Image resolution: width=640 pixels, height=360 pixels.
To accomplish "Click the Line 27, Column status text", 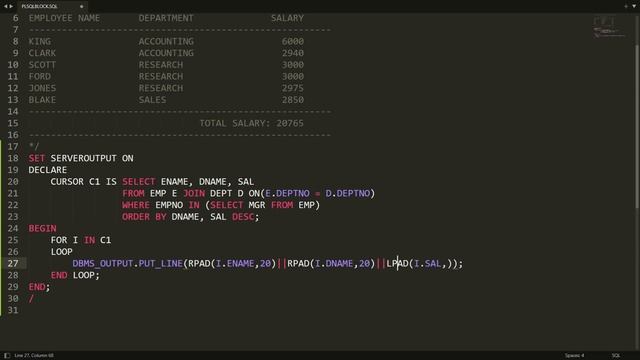I will [34, 356].
